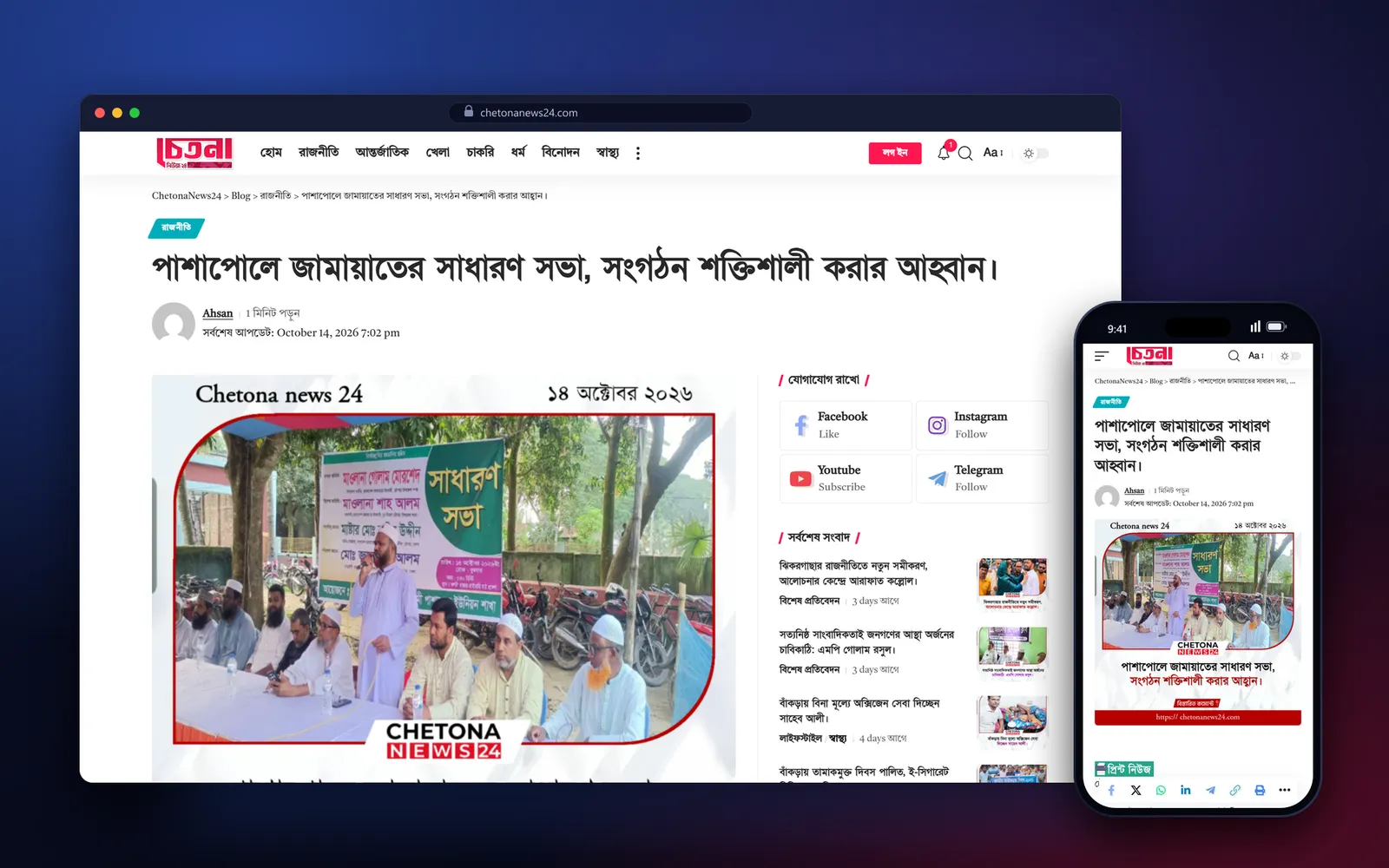The height and width of the screenshot is (868, 1389).
Task: Click the teal রাজনীতি tag on the phone
Action: tap(1111, 402)
